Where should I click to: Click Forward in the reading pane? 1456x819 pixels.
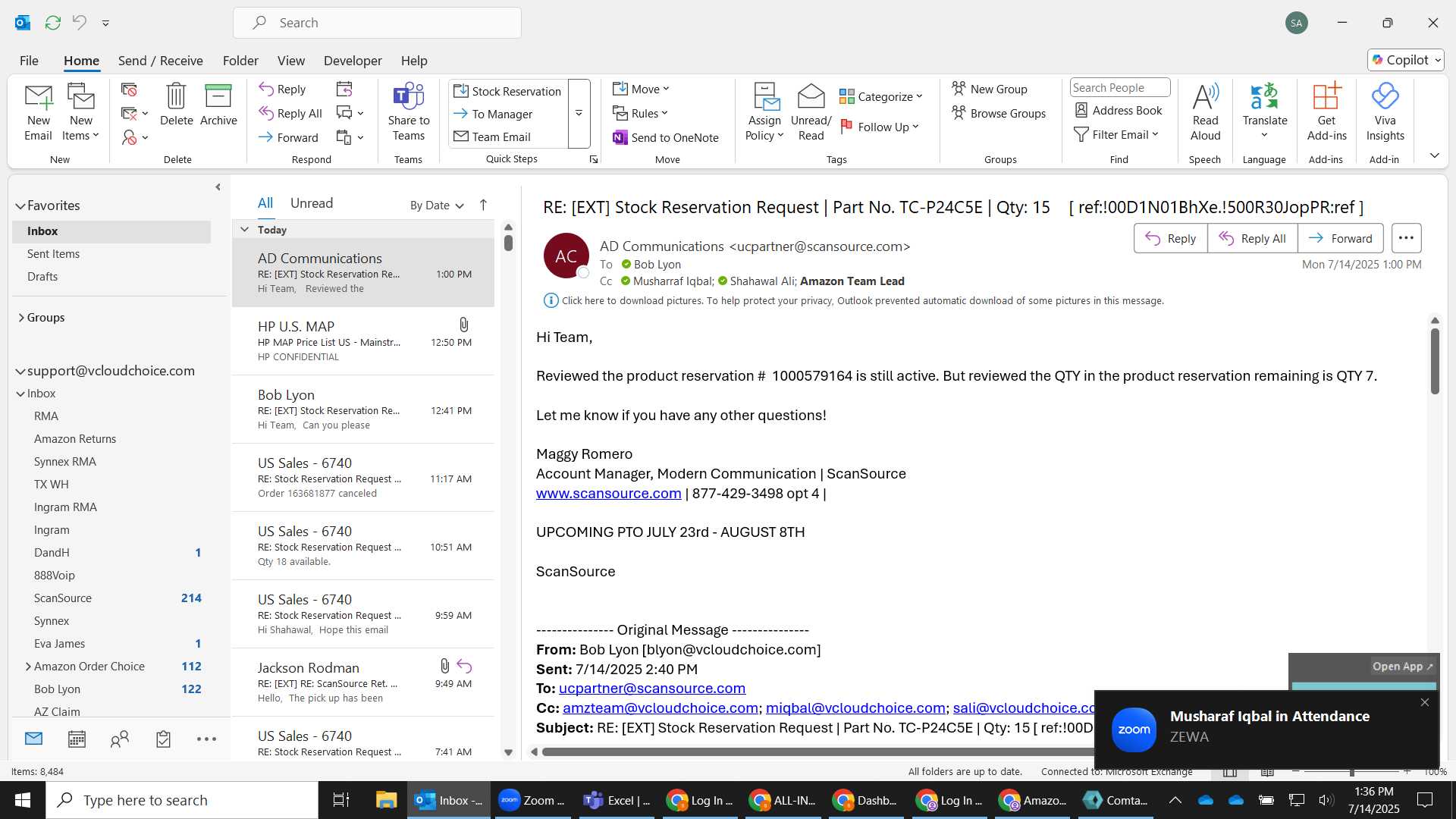1340,238
